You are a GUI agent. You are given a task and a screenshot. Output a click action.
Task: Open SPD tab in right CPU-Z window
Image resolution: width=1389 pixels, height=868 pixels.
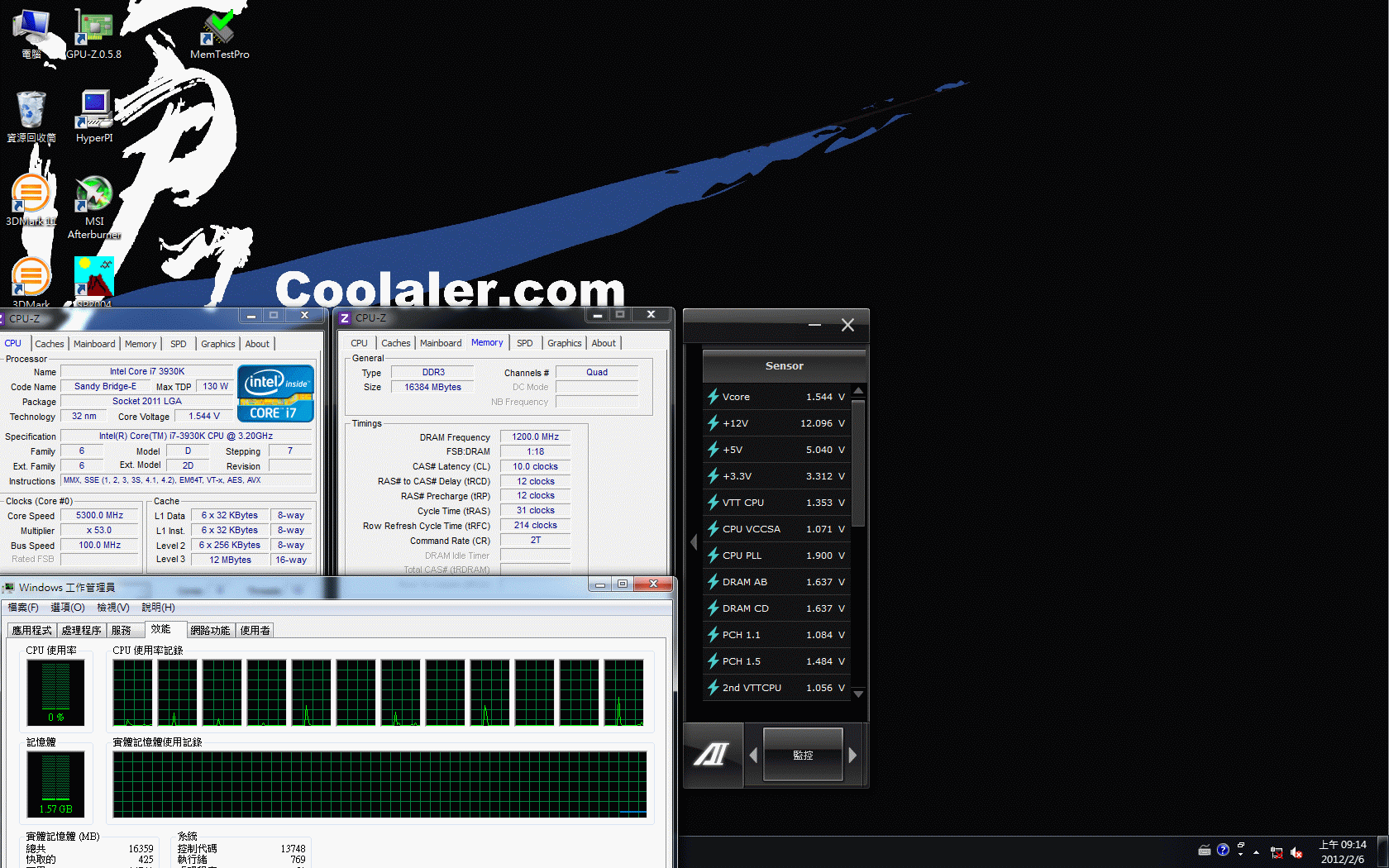pyautogui.click(x=525, y=343)
